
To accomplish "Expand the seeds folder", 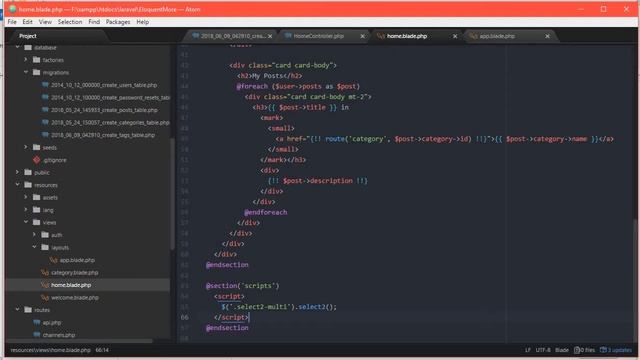I will point(26,147).
